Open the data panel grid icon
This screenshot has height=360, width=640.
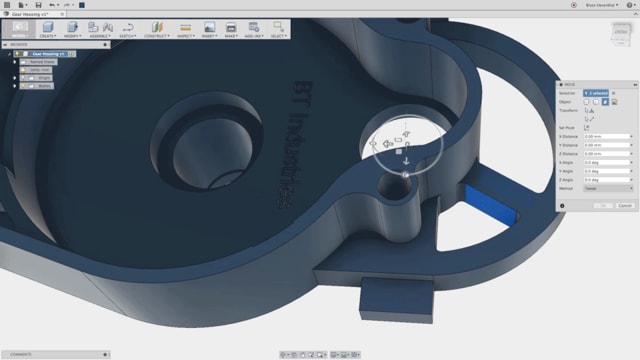(x=7, y=5)
